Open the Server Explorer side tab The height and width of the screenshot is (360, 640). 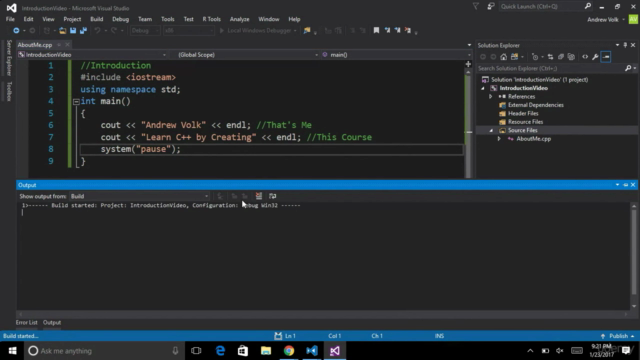[x=9, y=58]
